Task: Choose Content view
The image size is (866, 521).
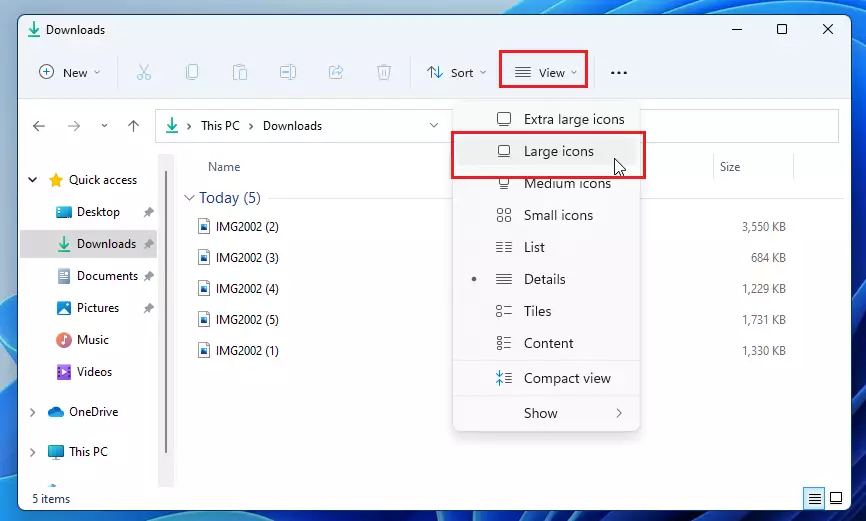Action: click(x=546, y=344)
